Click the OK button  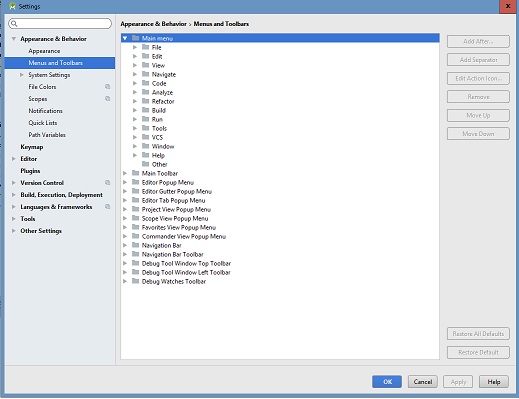click(x=387, y=382)
